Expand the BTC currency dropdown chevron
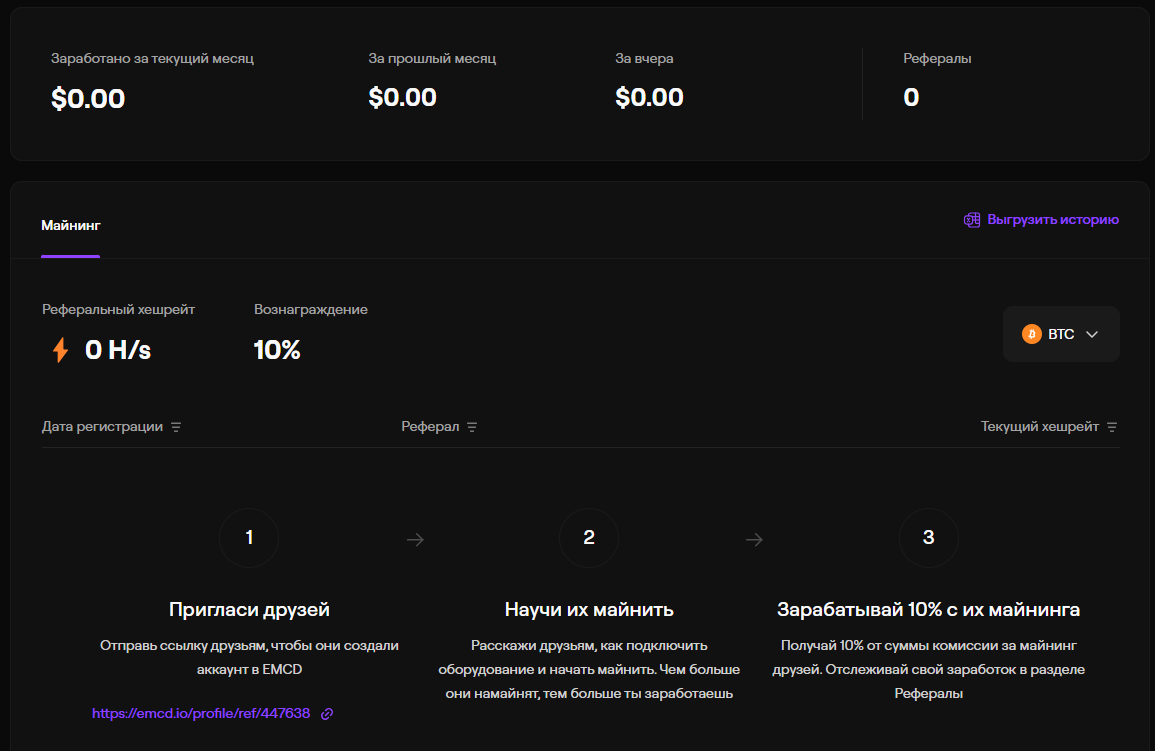 (1092, 334)
